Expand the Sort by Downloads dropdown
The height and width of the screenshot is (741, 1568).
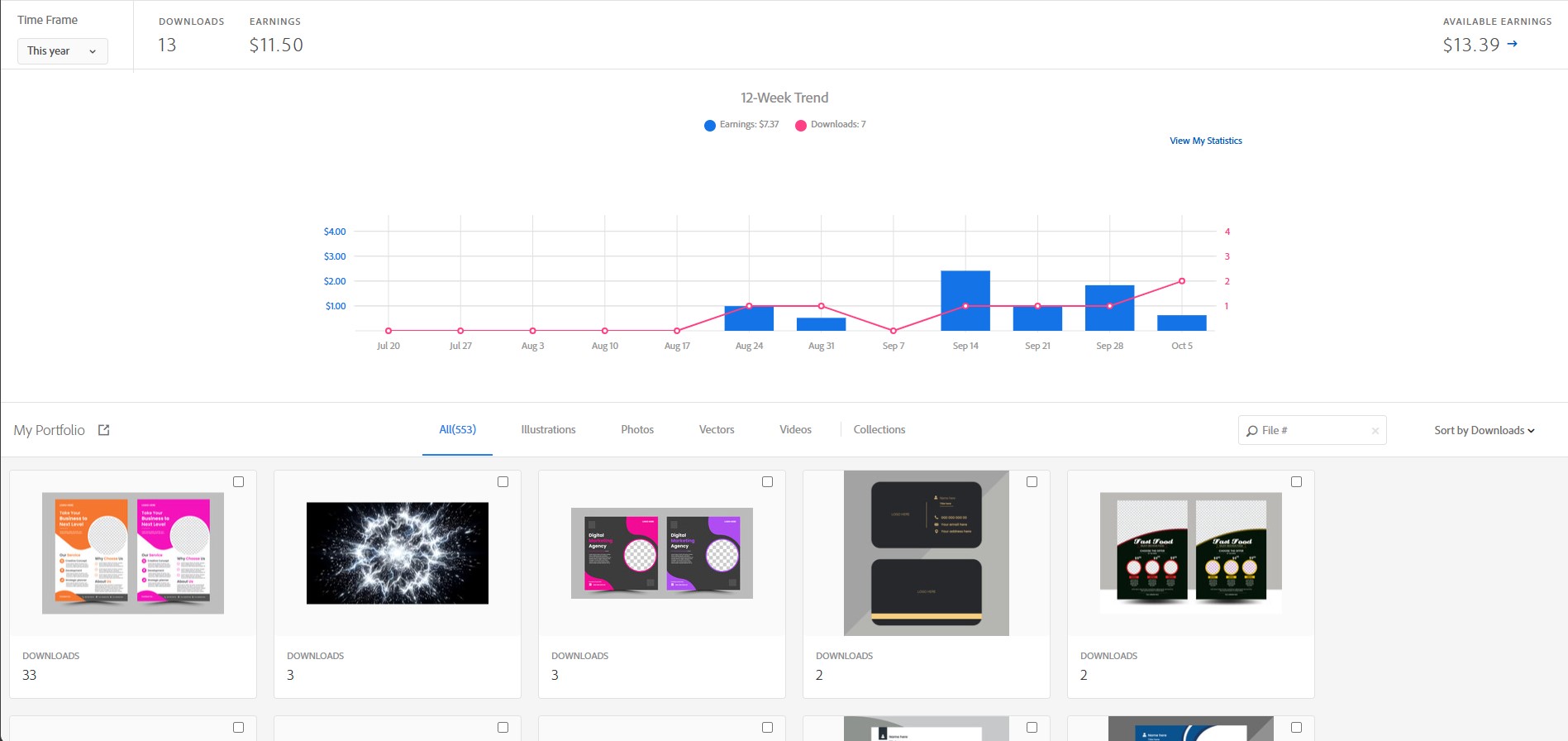click(x=1485, y=431)
